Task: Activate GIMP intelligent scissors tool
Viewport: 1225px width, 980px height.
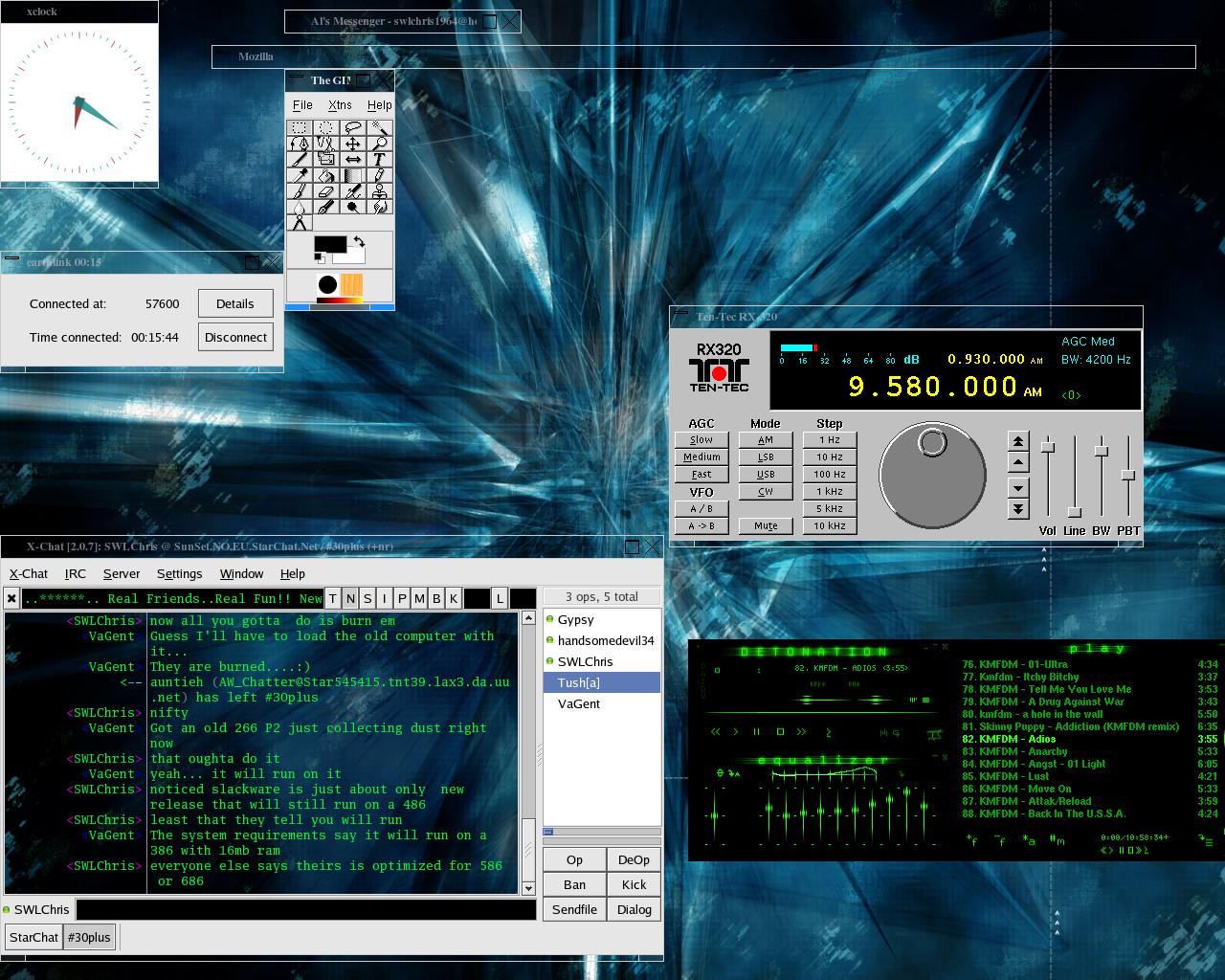Action: point(326,144)
